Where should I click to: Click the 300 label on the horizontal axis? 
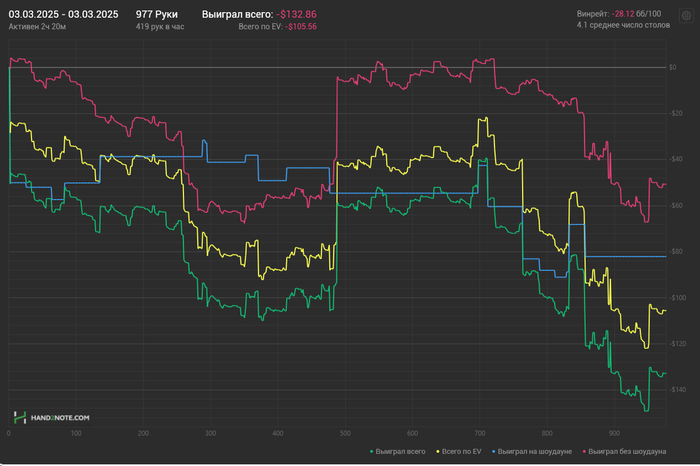coord(211,433)
